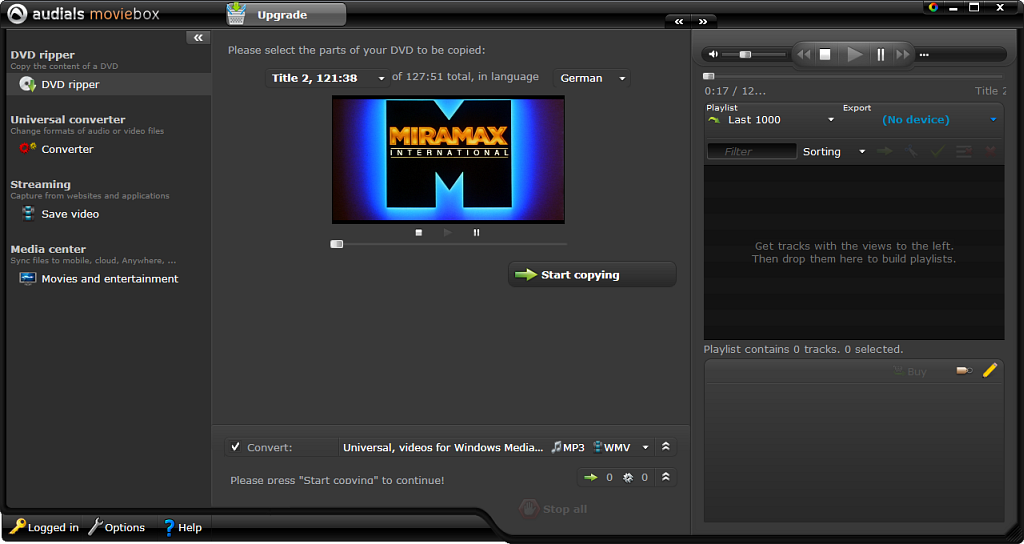
Task: Click the player mute speaker icon
Action: tap(713, 55)
